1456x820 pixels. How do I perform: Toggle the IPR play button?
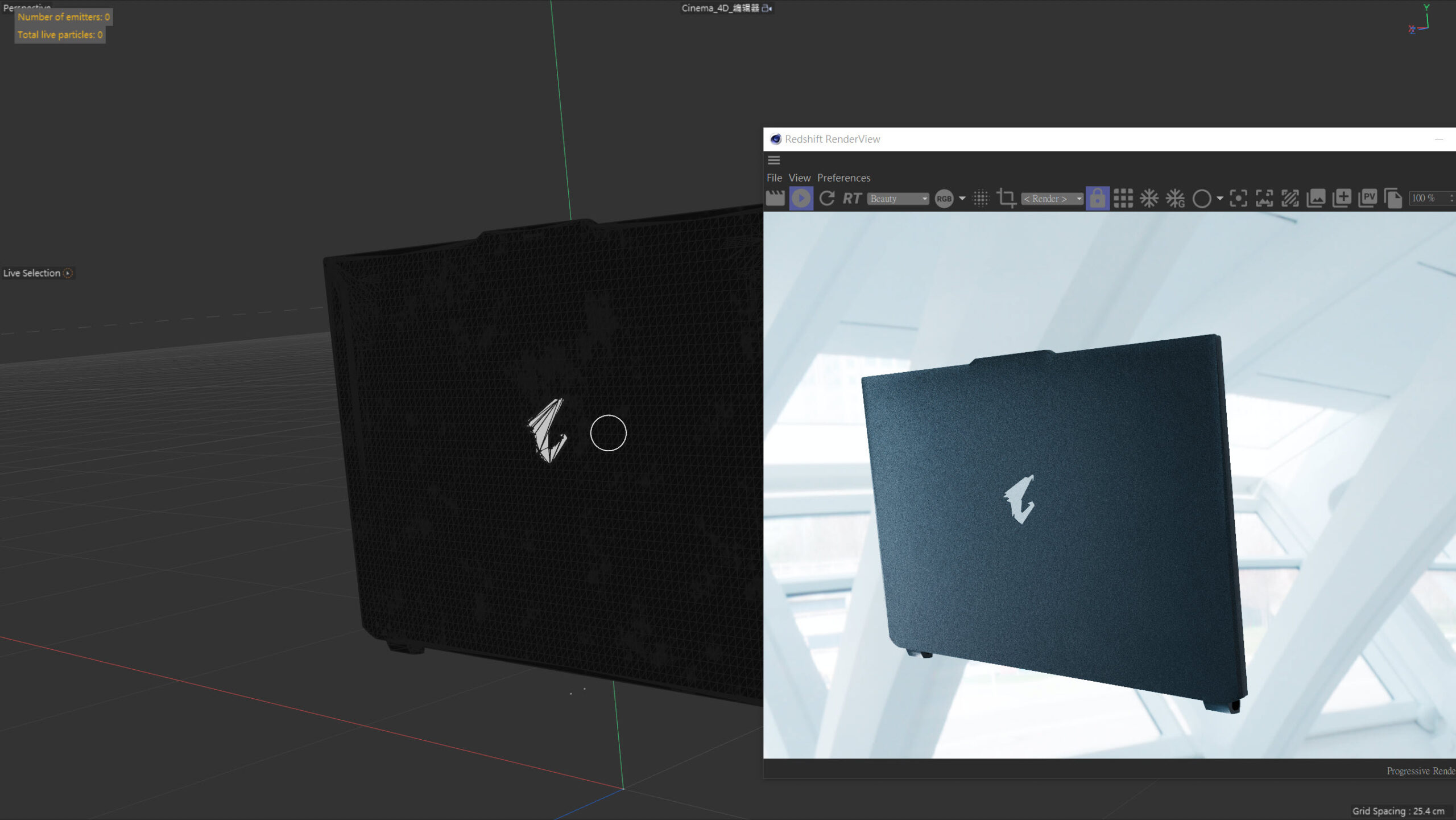pyautogui.click(x=801, y=198)
